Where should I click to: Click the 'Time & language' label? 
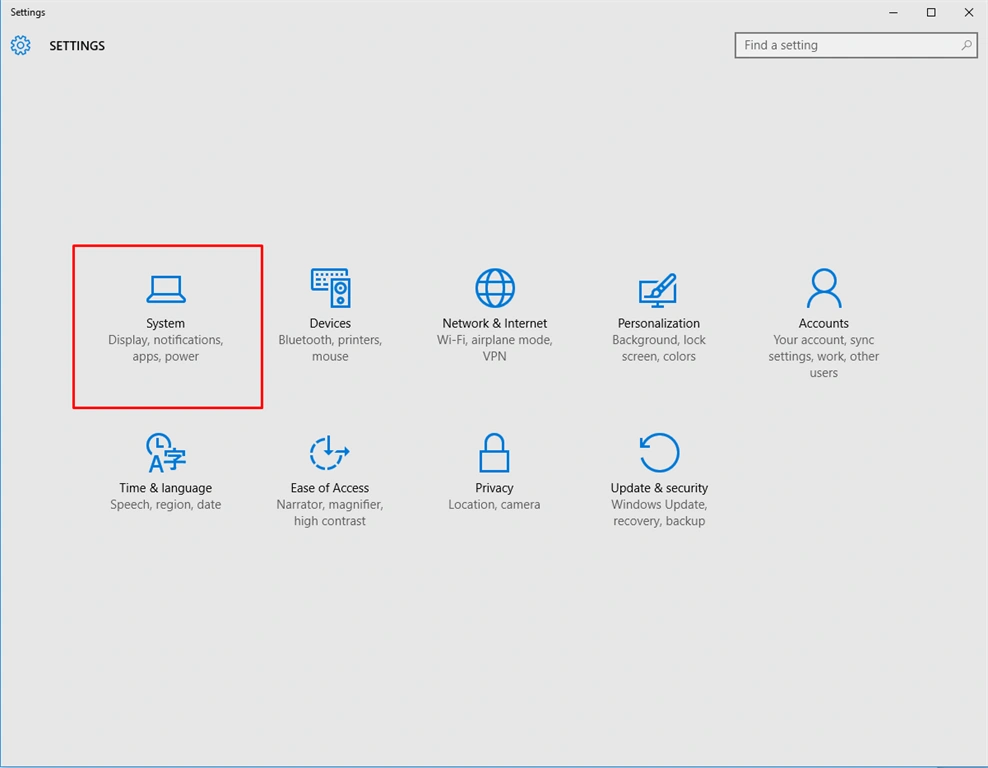click(166, 488)
